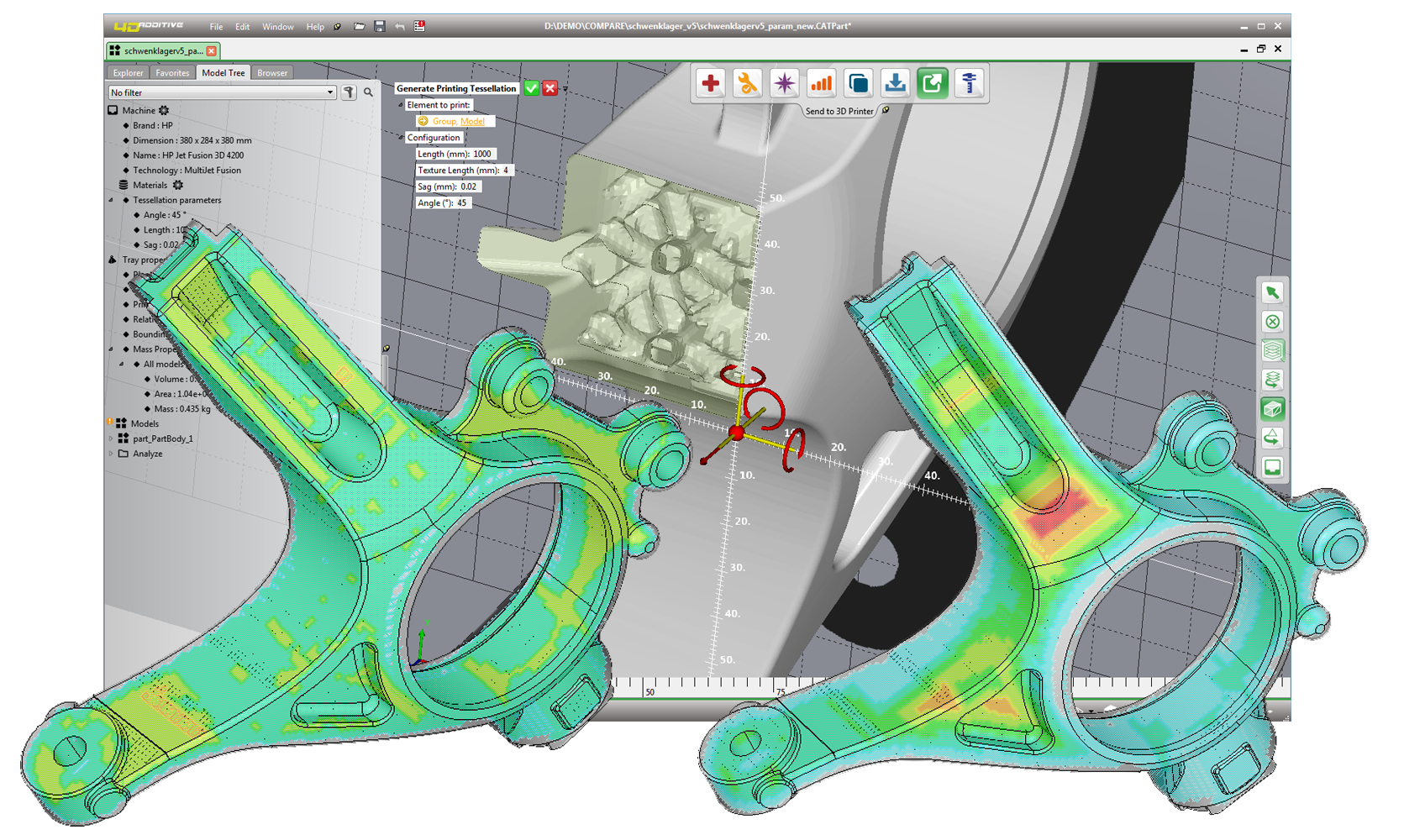
Task: Switch to the Explorer tab
Action: coord(128,73)
